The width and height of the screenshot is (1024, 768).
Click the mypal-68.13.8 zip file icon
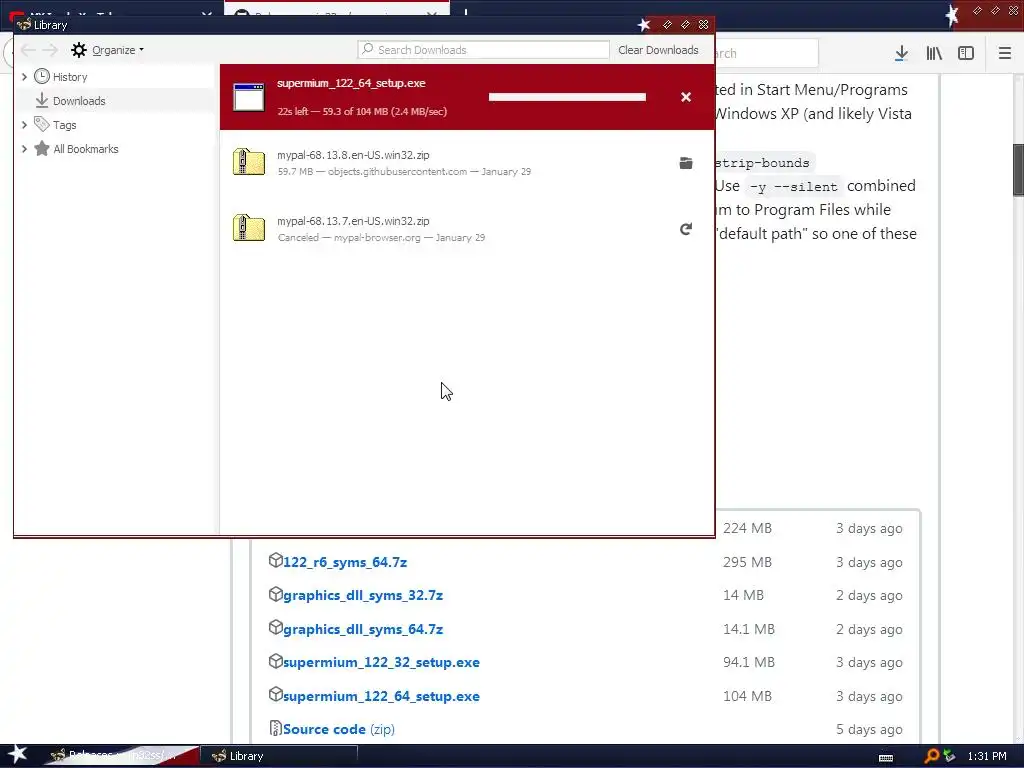(249, 163)
